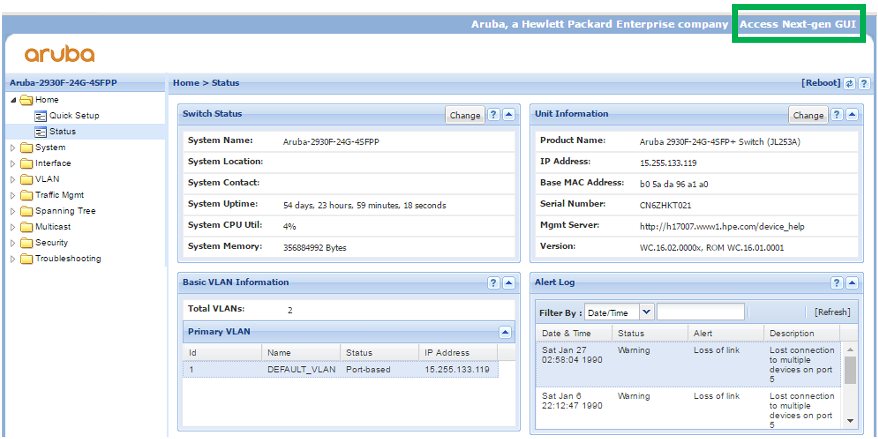The width and height of the screenshot is (878, 439).
Task: Click Mgmt Server URL h17007.www1.hpe.com
Action: click(722, 227)
